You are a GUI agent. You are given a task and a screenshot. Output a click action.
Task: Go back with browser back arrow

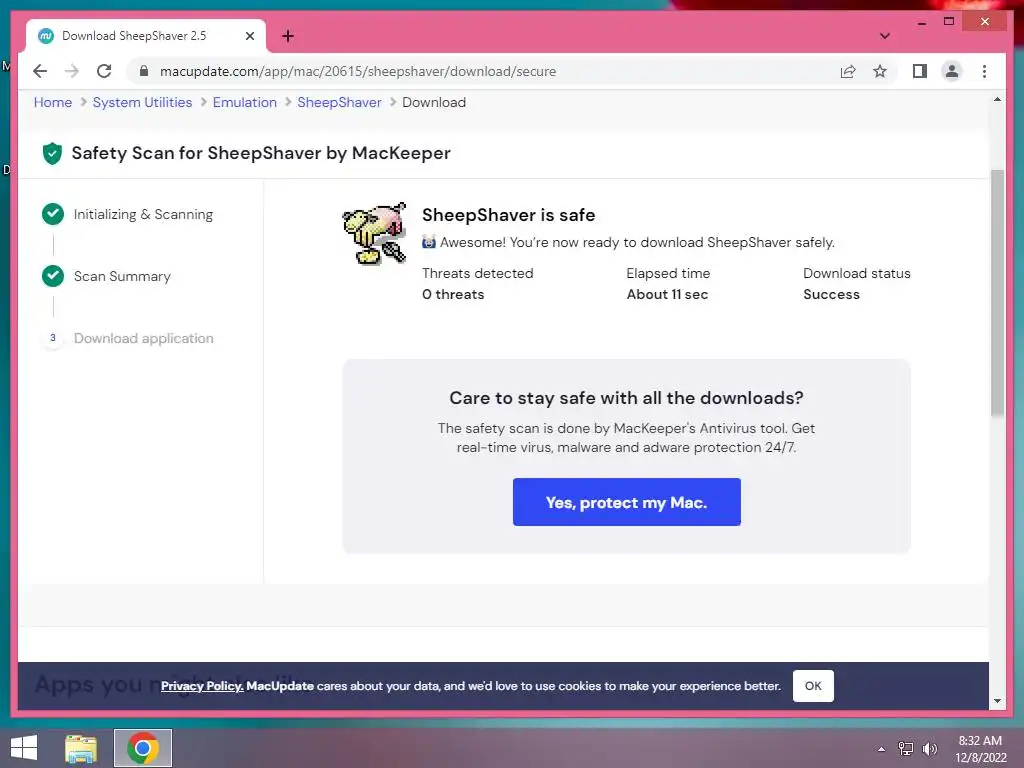tap(40, 71)
